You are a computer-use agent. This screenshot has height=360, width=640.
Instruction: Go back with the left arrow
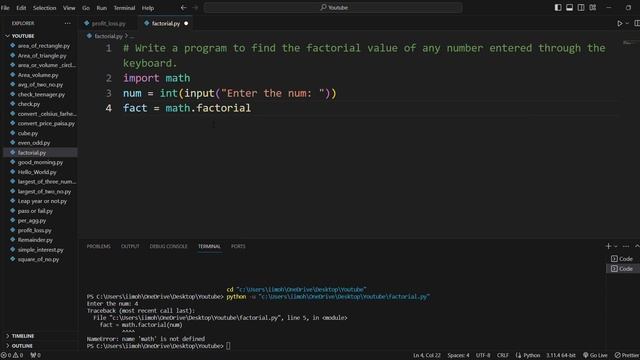coord(184,7)
